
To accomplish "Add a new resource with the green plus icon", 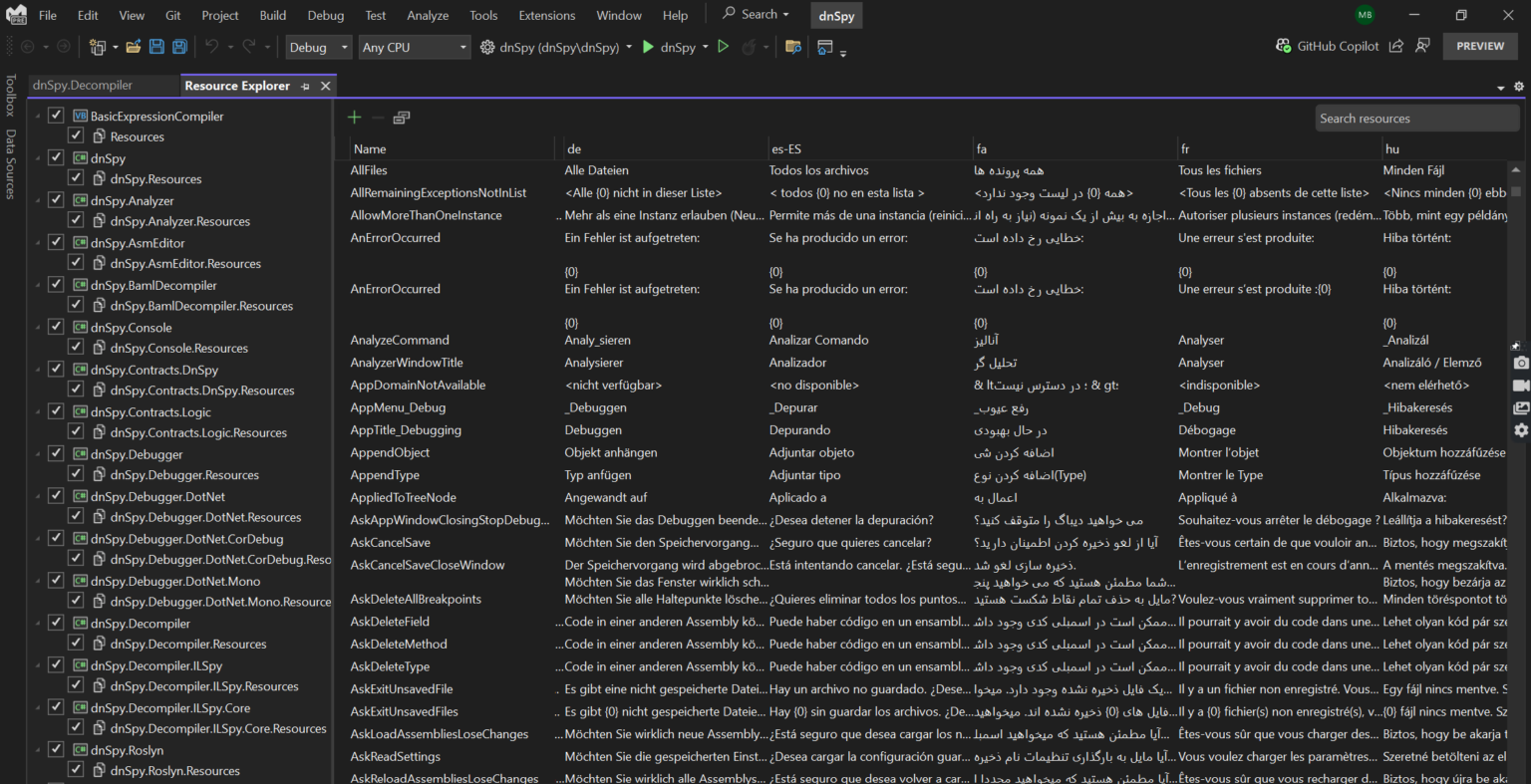I will (x=353, y=117).
